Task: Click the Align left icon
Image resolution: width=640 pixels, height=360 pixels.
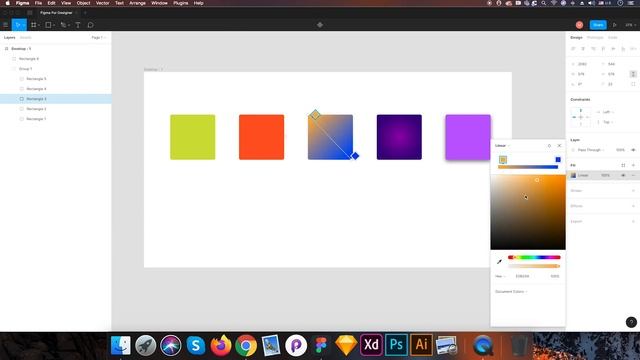Action: coord(573,49)
